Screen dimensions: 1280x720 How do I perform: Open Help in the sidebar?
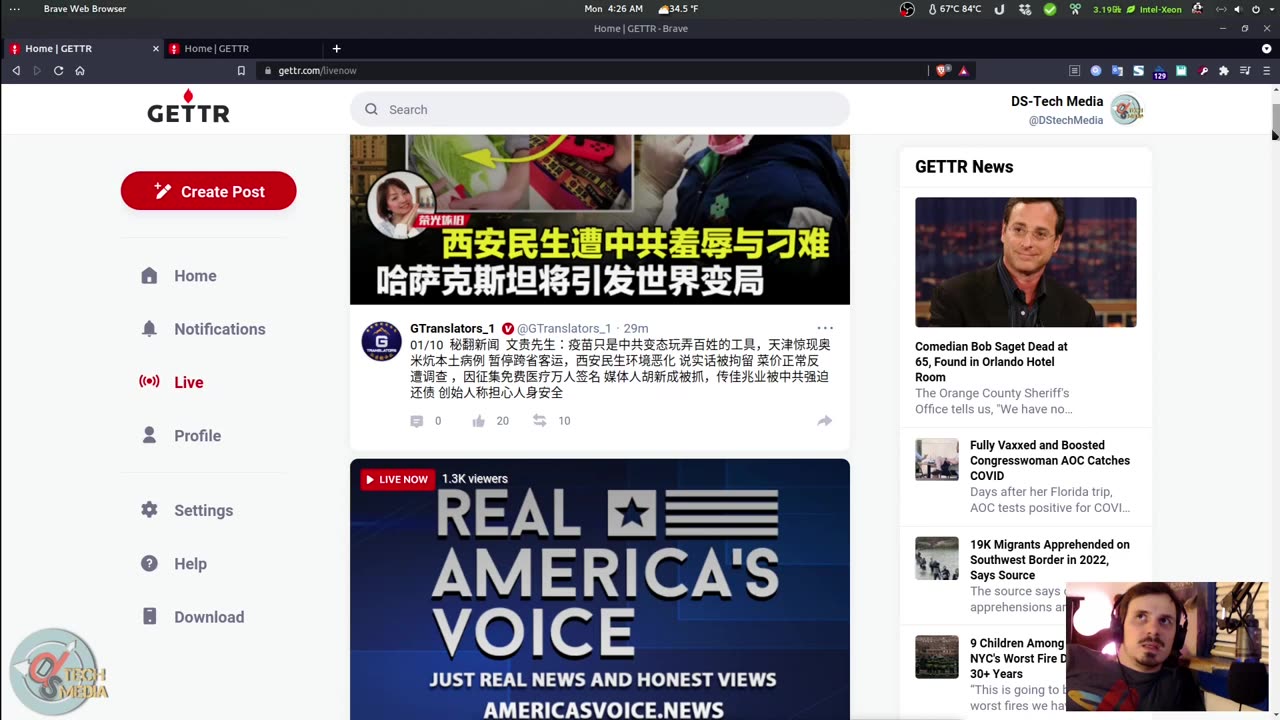(190, 564)
